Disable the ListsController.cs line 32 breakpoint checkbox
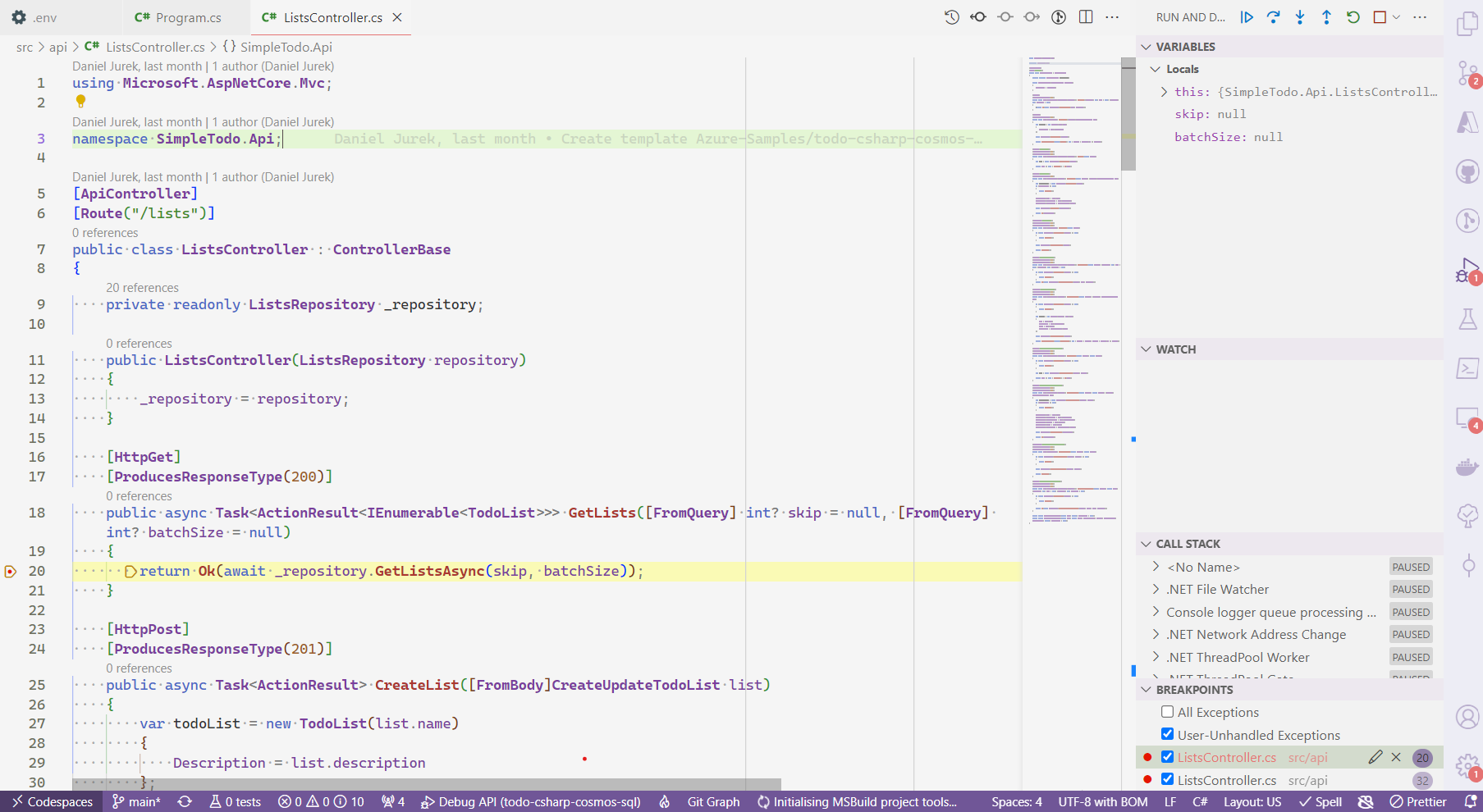Viewport: 1483px width, 812px height. [x=1167, y=779]
